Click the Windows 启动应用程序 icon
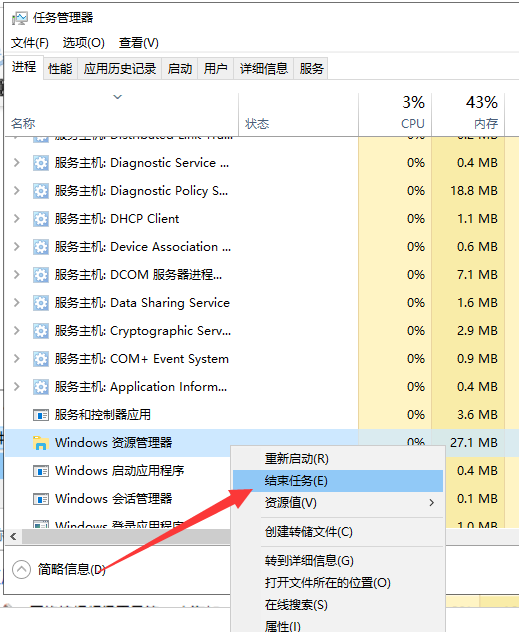The height and width of the screenshot is (632, 519). click(x=41, y=471)
